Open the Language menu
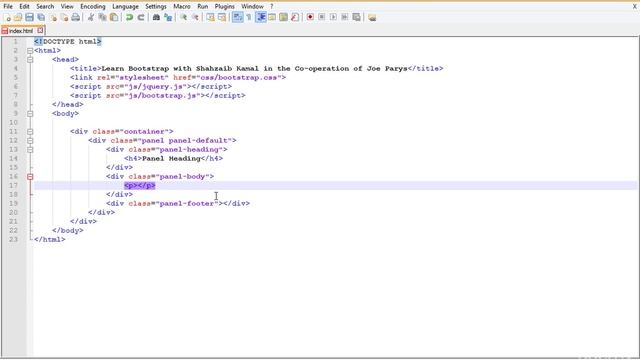This screenshot has width=640, height=360. pos(125,7)
